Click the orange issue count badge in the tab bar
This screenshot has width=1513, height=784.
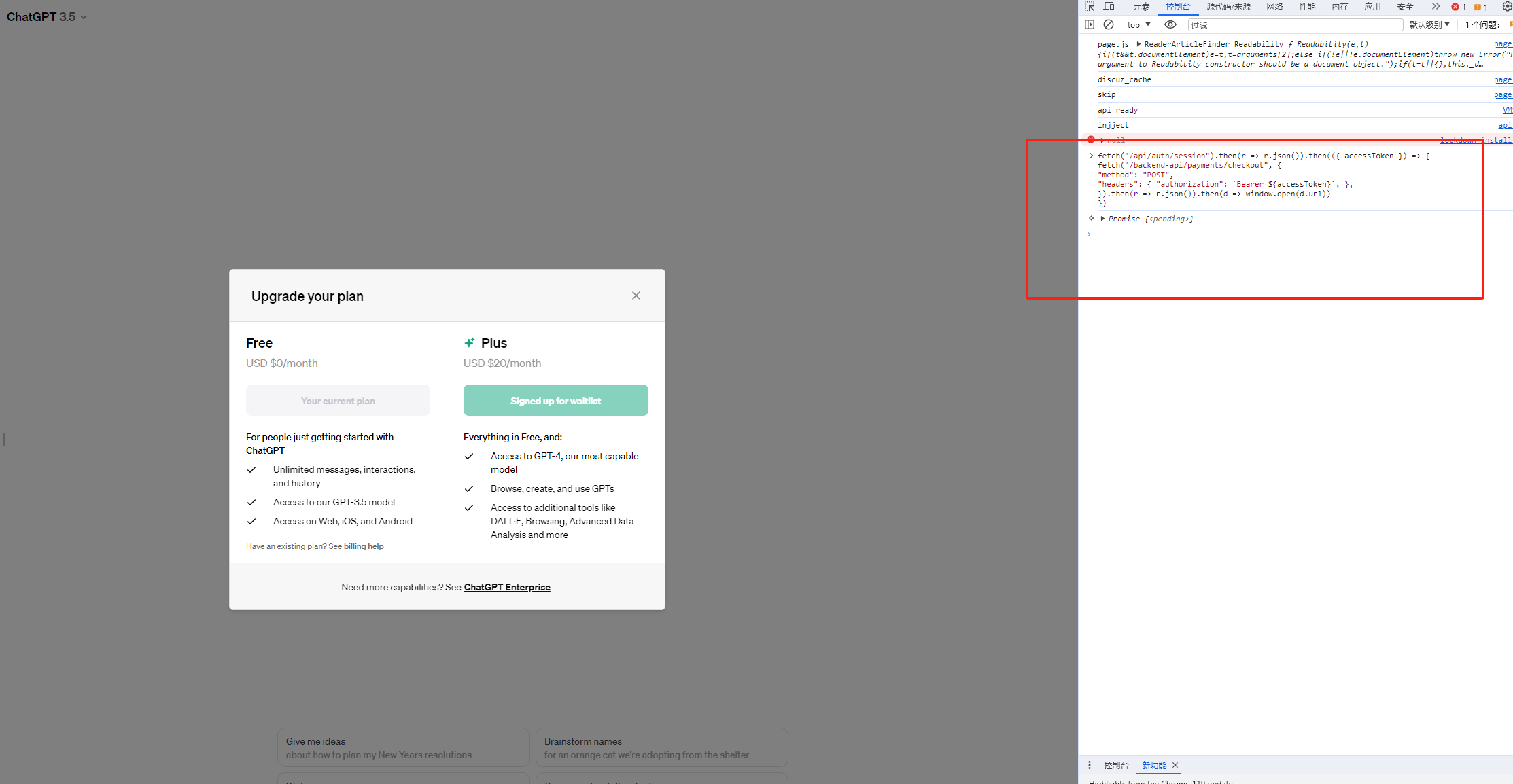click(x=1481, y=7)
